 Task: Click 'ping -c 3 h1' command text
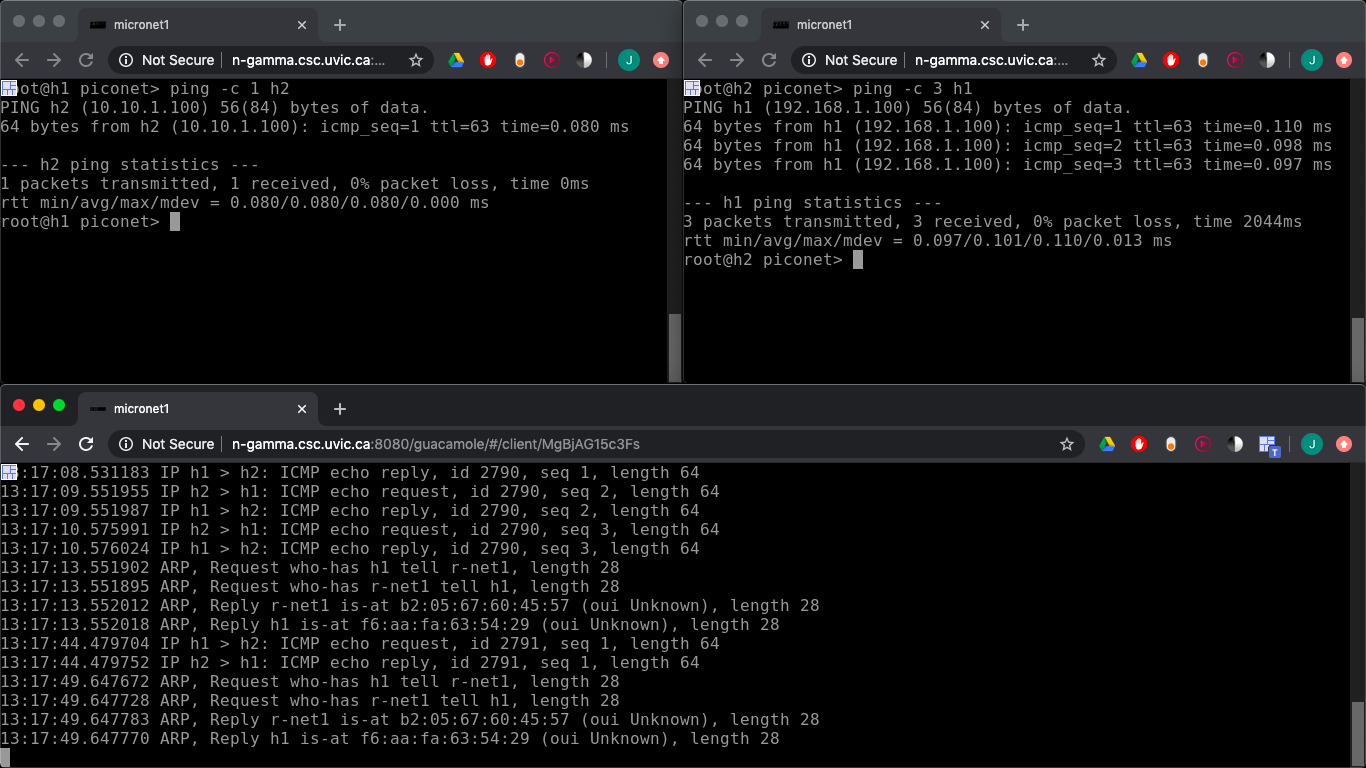click(x=913, y=89)
